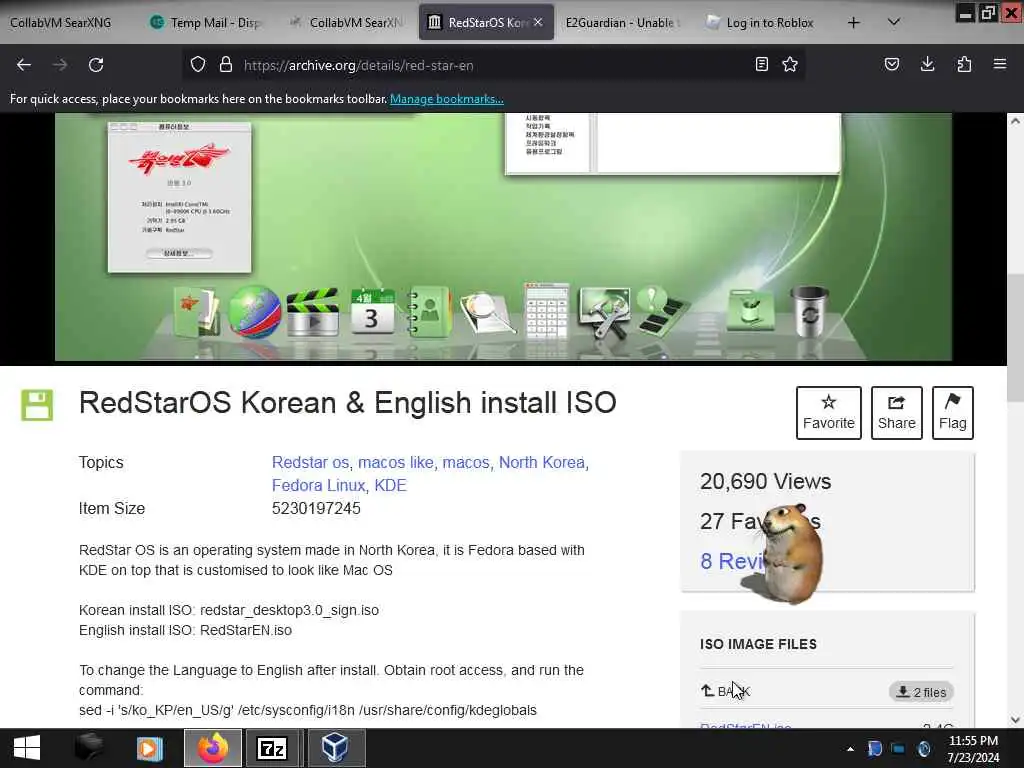Viewport: 1024px width, 768px height.
Task: Open the Manage bookmarks link
Action: coord(447,99)
